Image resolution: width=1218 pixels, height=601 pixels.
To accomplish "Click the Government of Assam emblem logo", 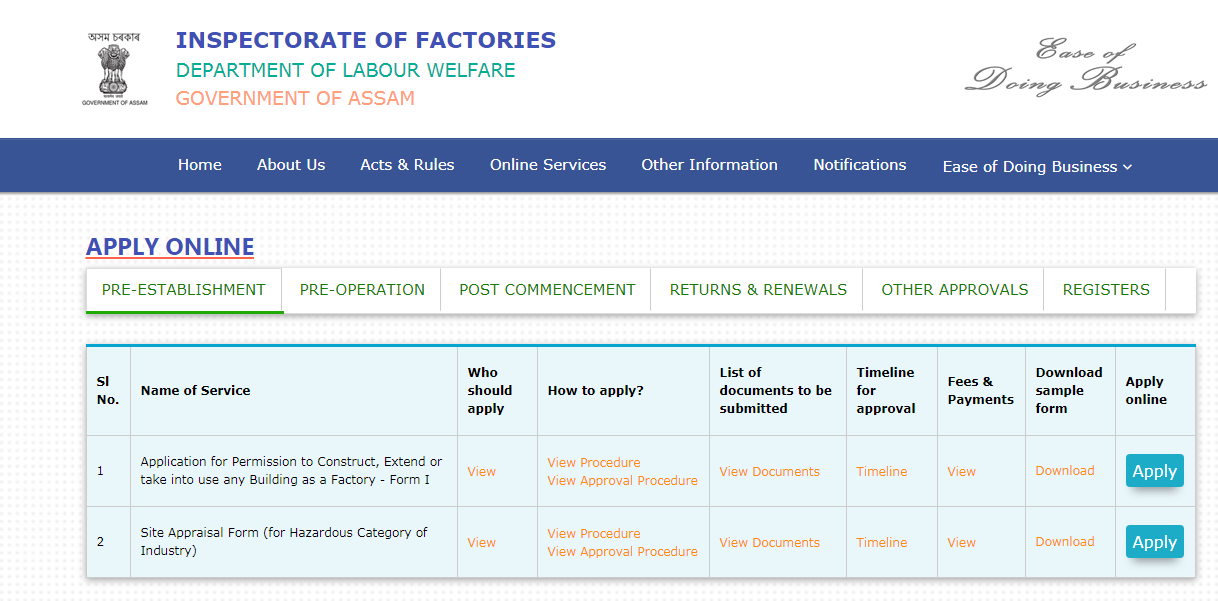I will click(x=114, y=65).
